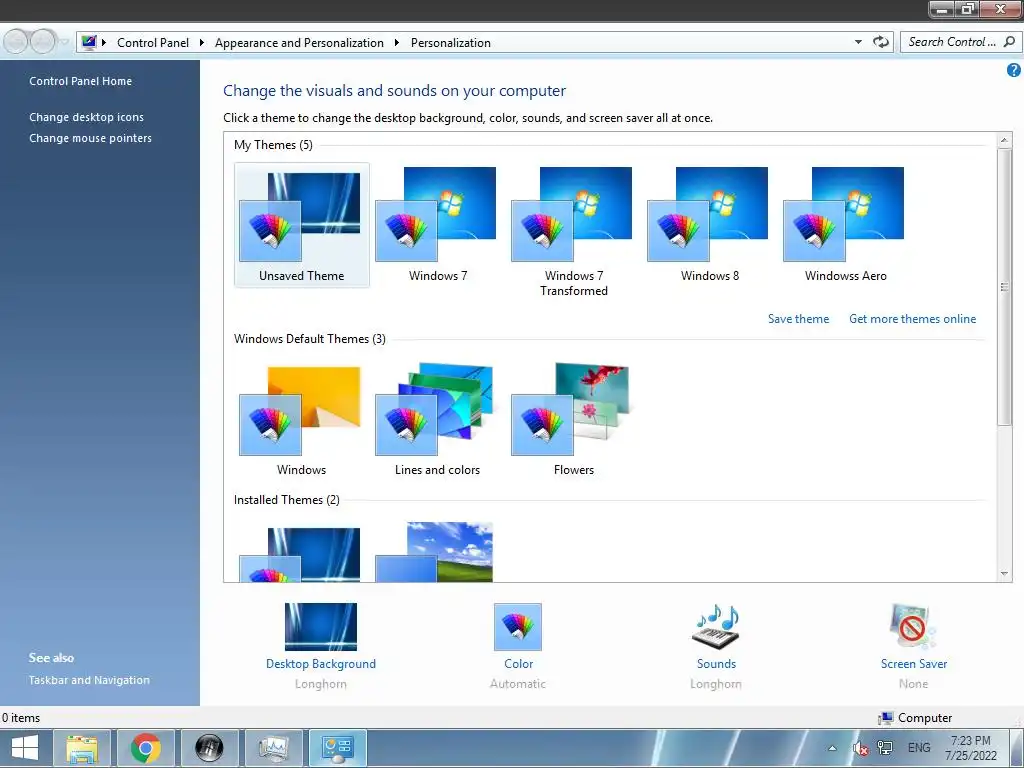
Task: Show hidden system tray icons
Action: pos(832,748)
